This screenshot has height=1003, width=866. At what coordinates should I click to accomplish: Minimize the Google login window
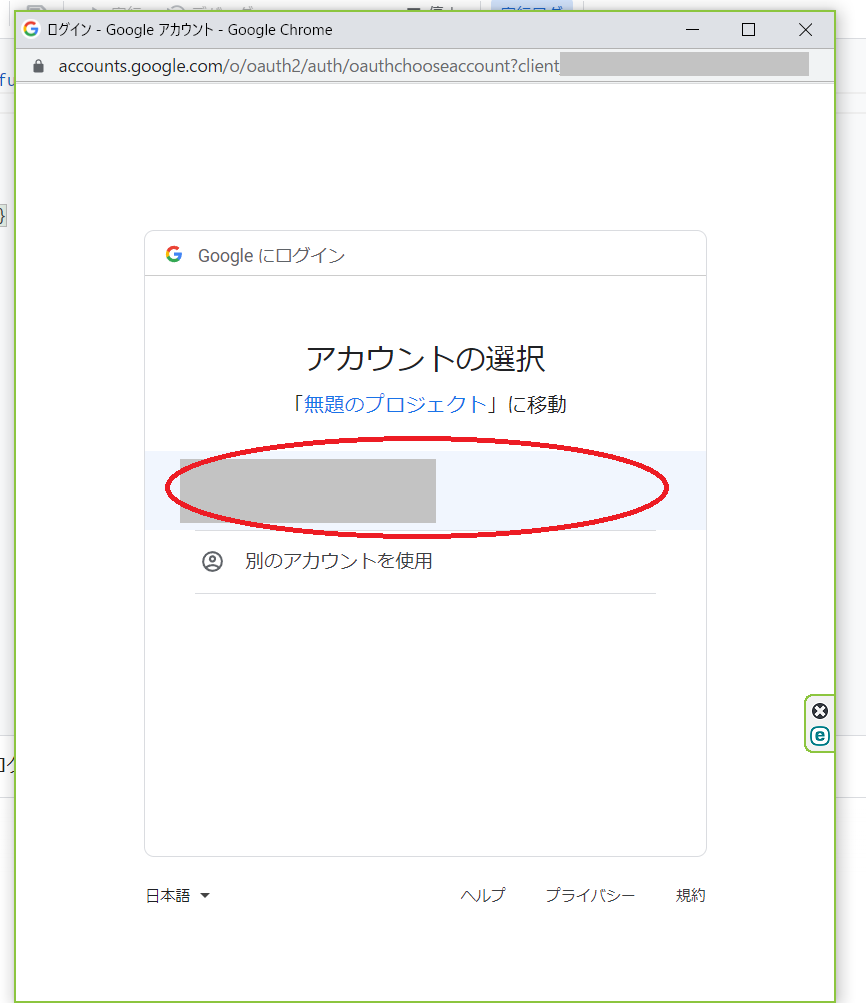[691, 30]
